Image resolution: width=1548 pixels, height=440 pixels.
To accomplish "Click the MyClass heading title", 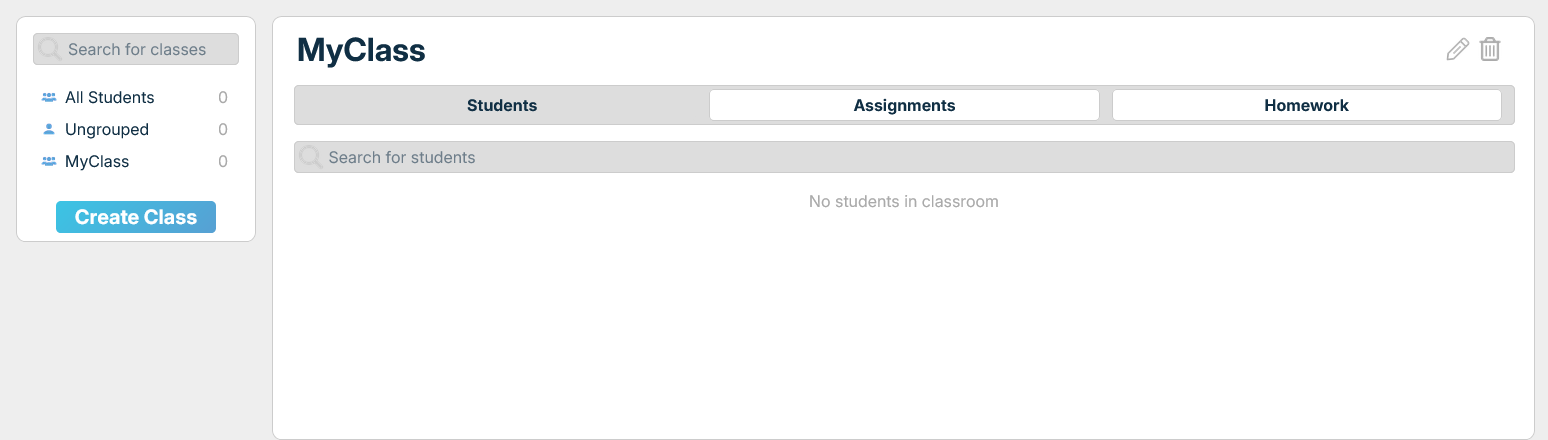I will pyautogui.click(x=361, y=50).
